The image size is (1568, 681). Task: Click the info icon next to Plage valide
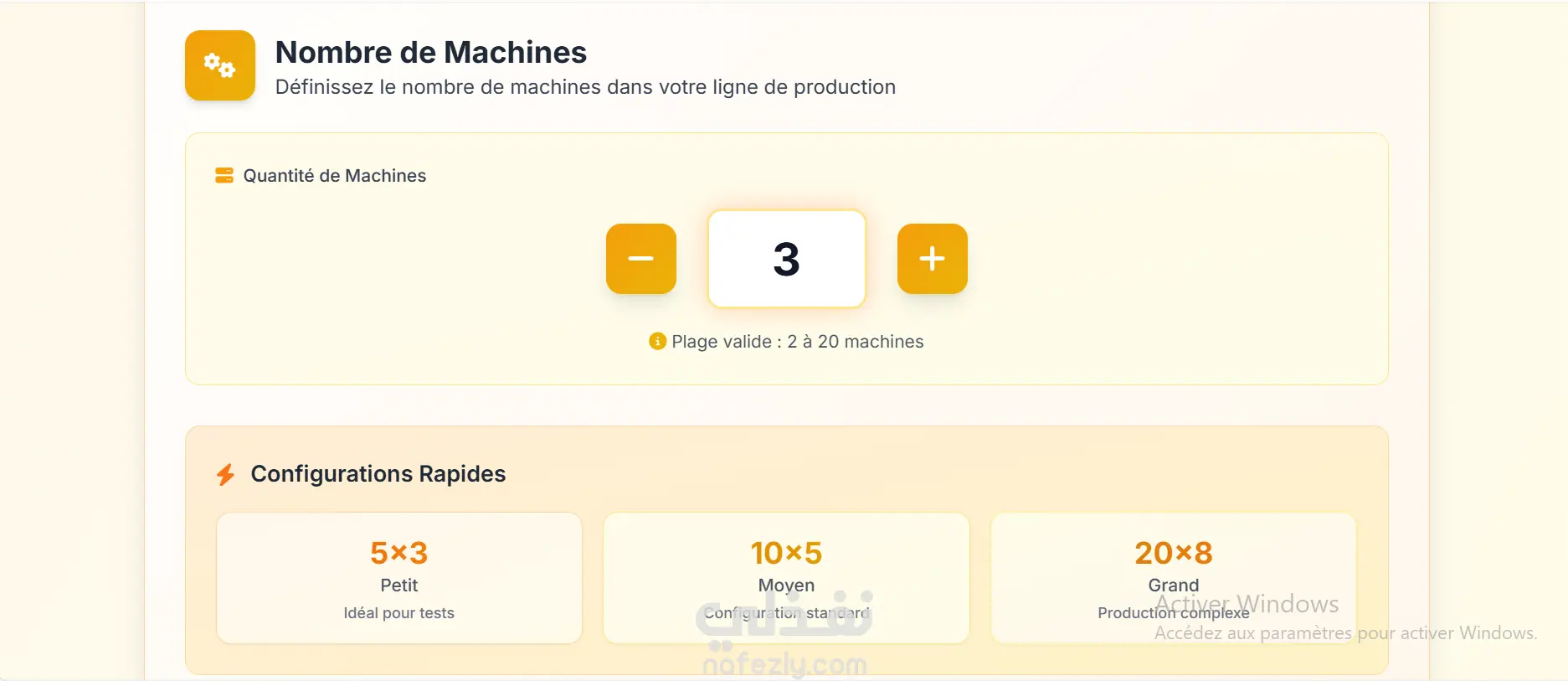pyautogui.click(x=657, y=341)
